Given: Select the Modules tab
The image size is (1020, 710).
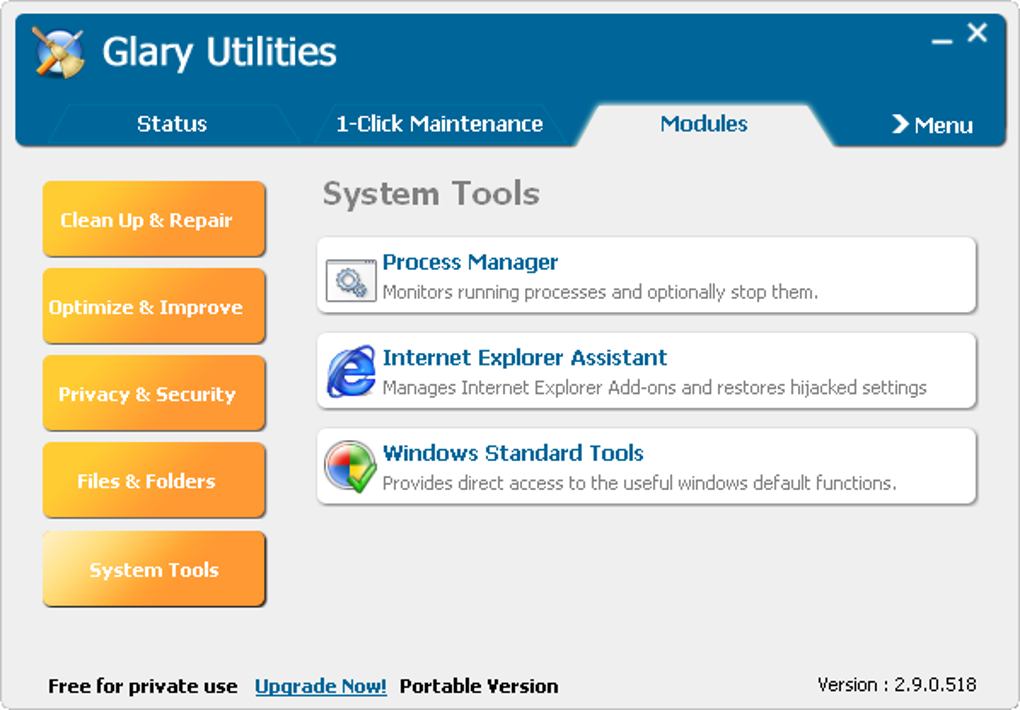Looking at the screenshot, I should (x=704, y=124).
